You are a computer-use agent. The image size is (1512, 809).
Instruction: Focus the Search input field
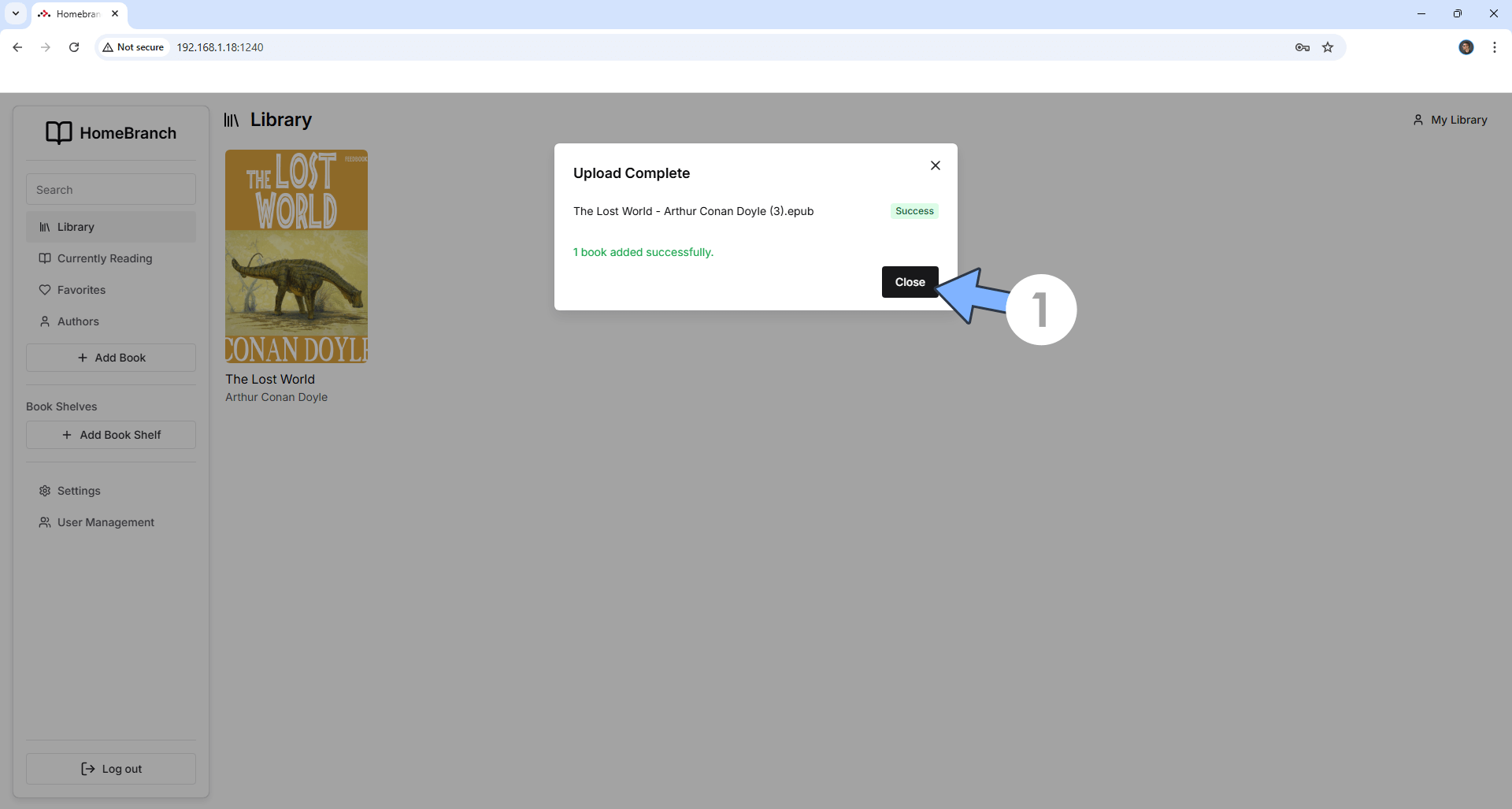[x=111, y=190]
